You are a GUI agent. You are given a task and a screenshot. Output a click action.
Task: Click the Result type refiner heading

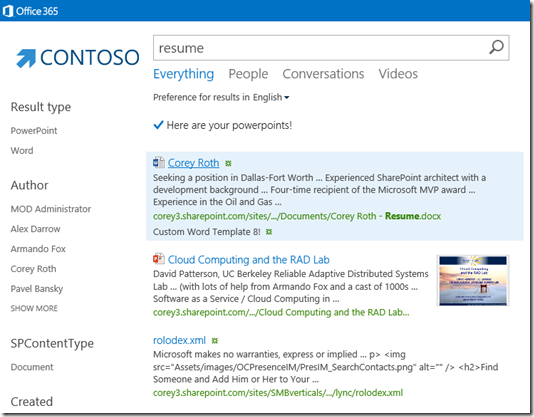point(41,107)
